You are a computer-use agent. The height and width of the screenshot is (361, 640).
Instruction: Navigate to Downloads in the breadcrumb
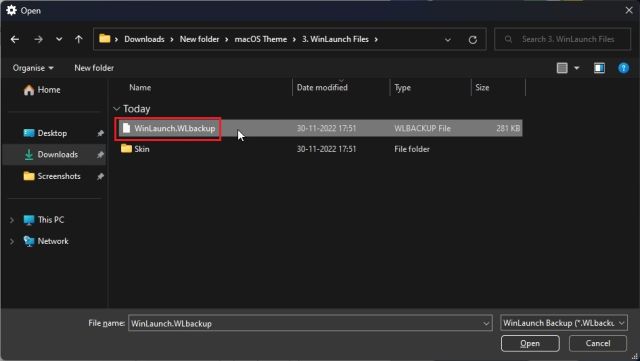[x=144, y=39]
